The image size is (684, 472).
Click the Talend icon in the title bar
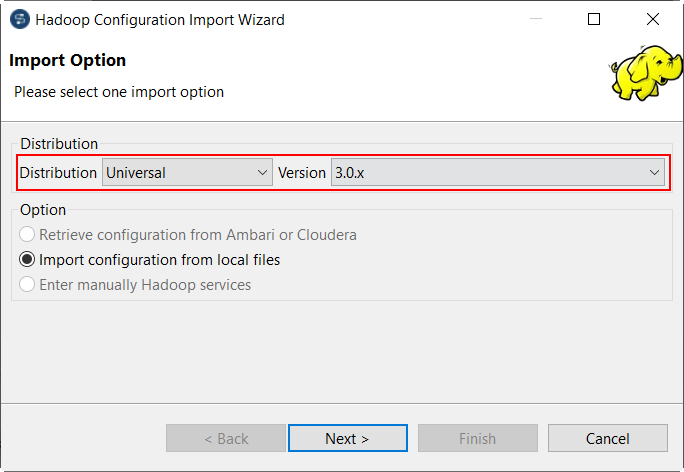click(18, 19)
